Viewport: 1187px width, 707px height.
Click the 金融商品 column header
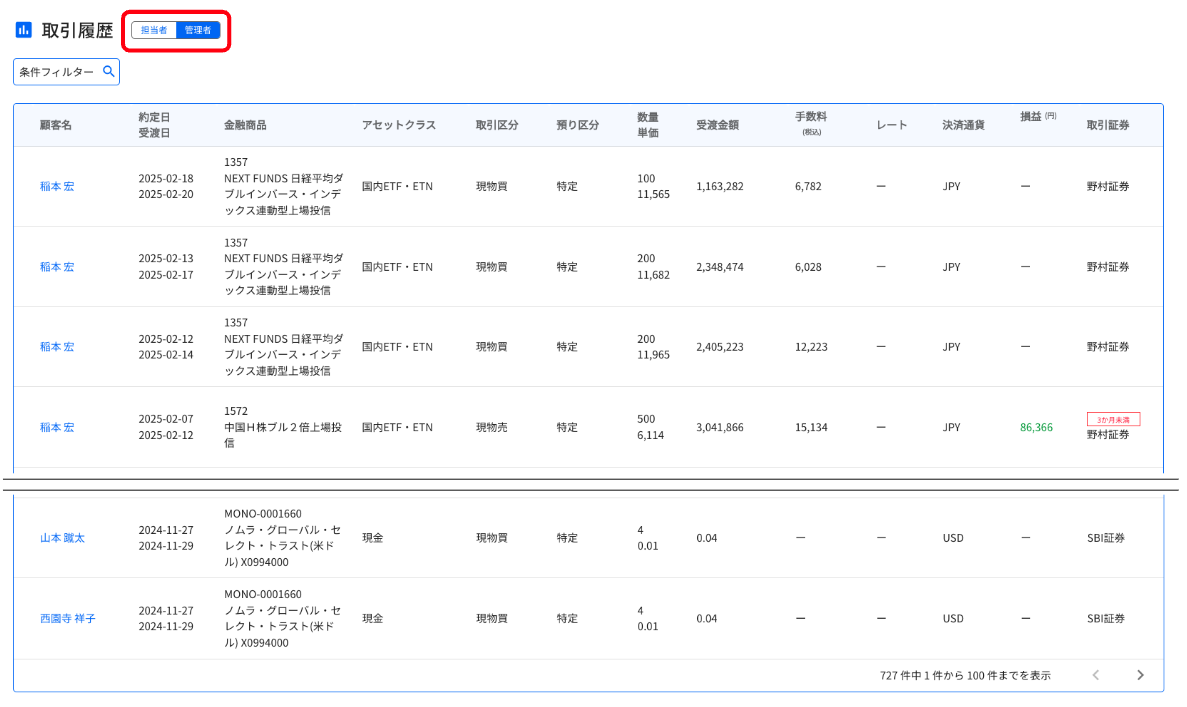pos(245,125)
